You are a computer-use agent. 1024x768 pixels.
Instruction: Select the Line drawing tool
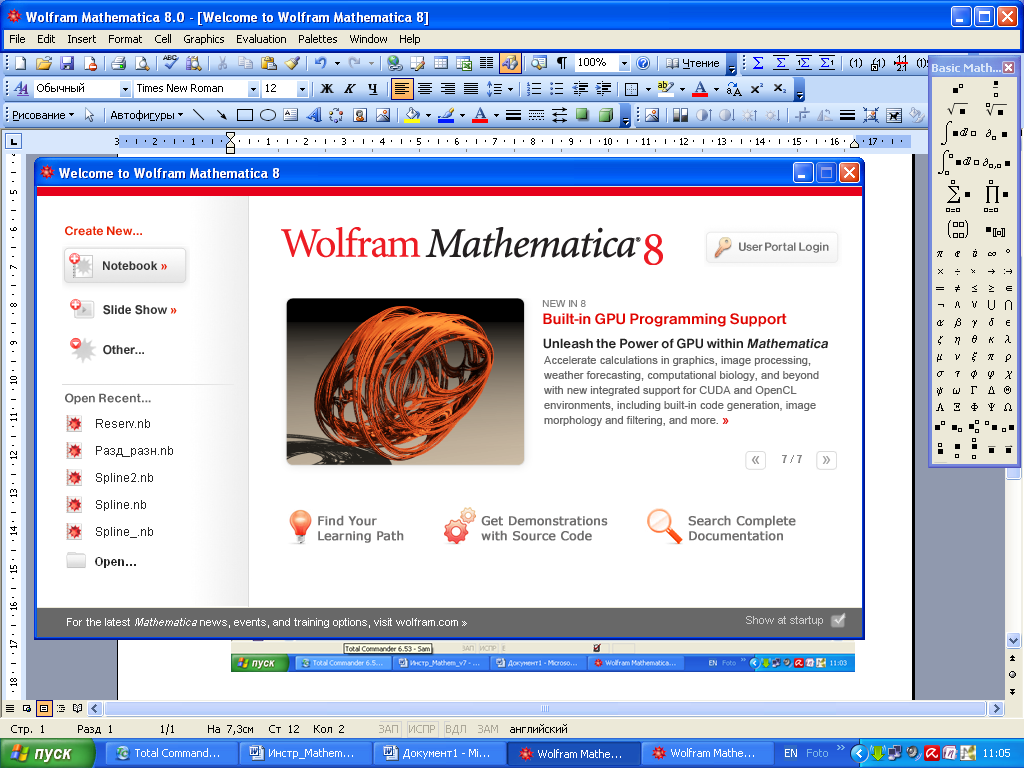coord(199,116)
